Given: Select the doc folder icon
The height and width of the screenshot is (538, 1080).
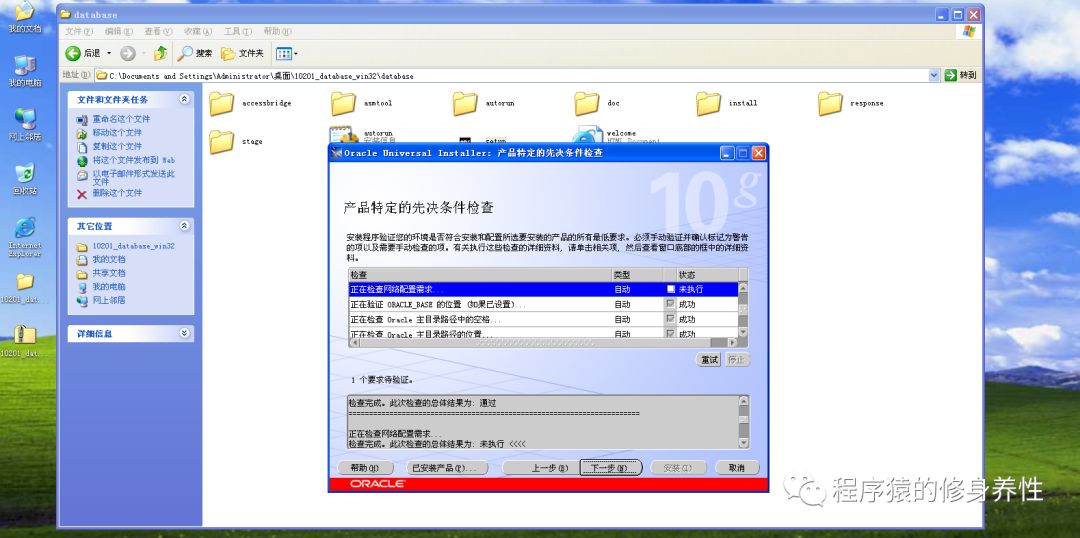Looking at the screenshot, I should coord(587,103).
